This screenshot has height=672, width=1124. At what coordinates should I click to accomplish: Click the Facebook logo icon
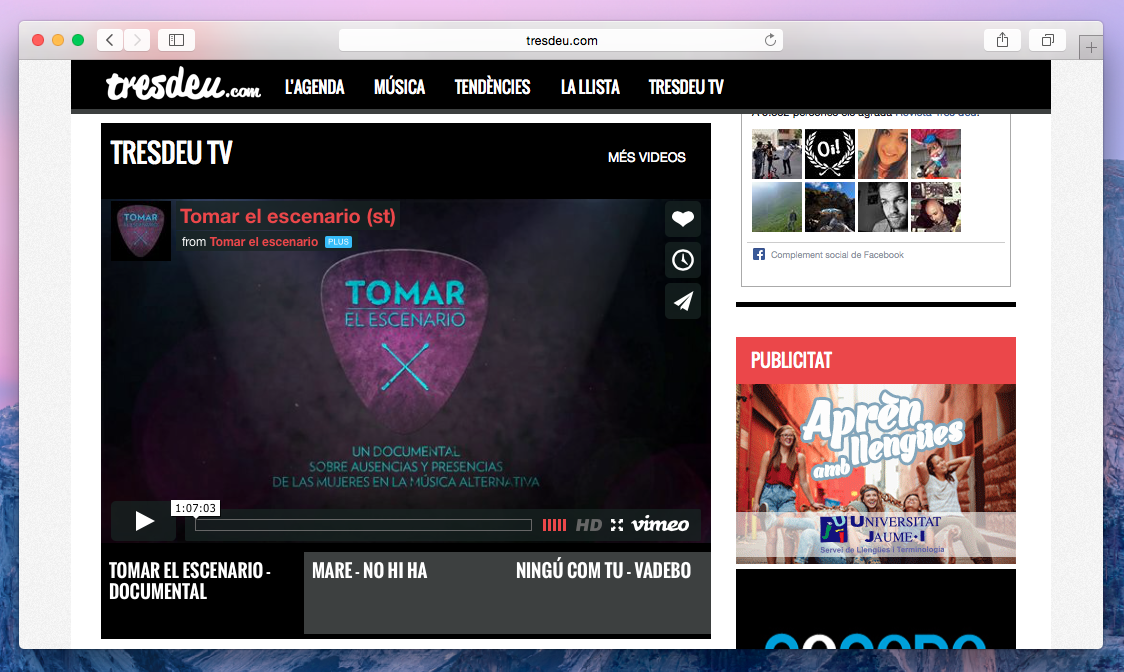pyautogui.click(x=758, y=254)
